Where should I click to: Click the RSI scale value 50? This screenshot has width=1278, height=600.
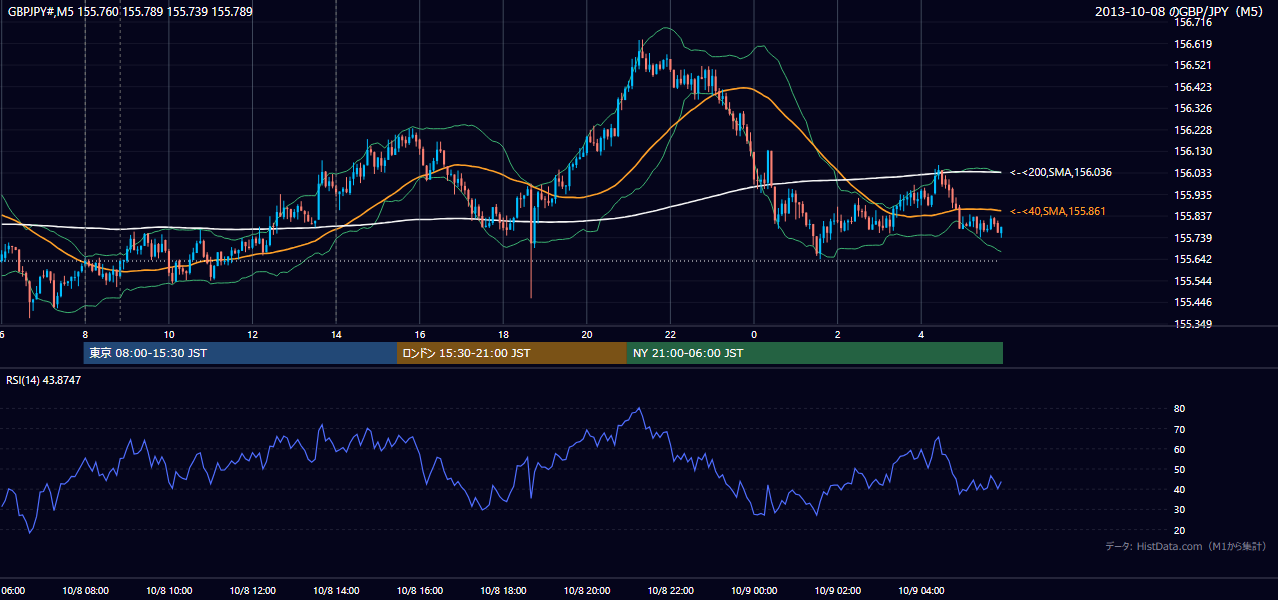click(1179, 469)
